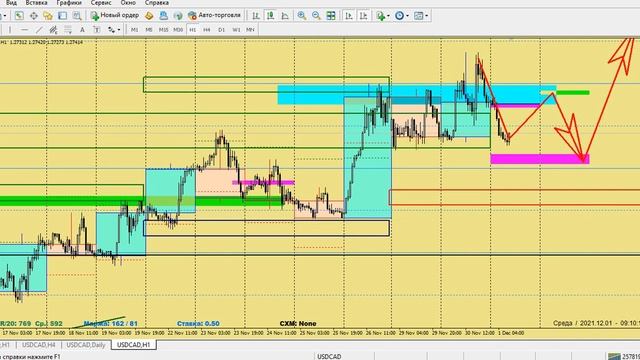Click the Новый ордер button
The image size is (640, 360).
(115, 16)
